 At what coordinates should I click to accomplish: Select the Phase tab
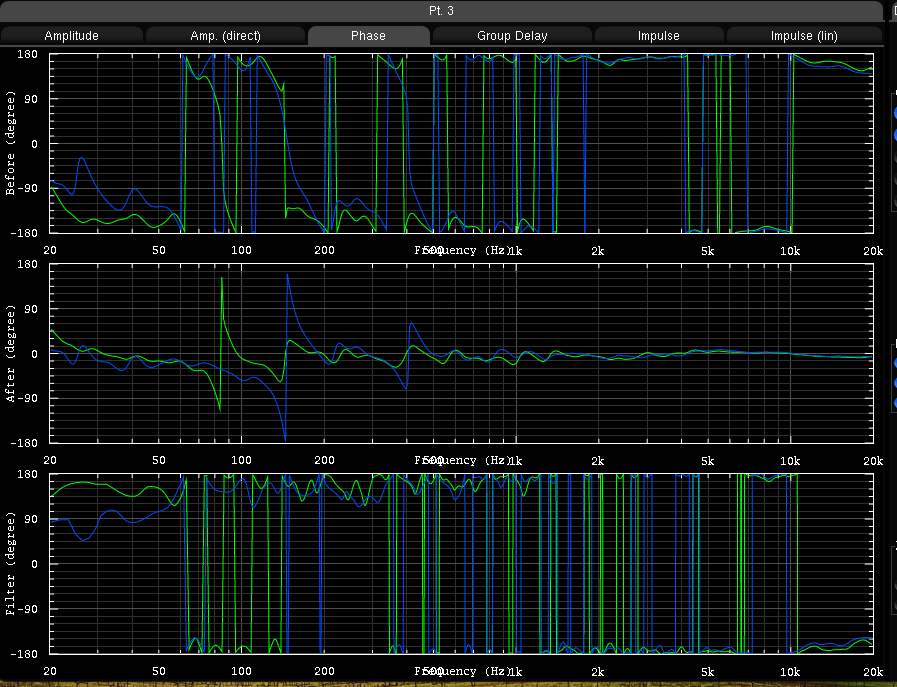click(x=368, y=36)
